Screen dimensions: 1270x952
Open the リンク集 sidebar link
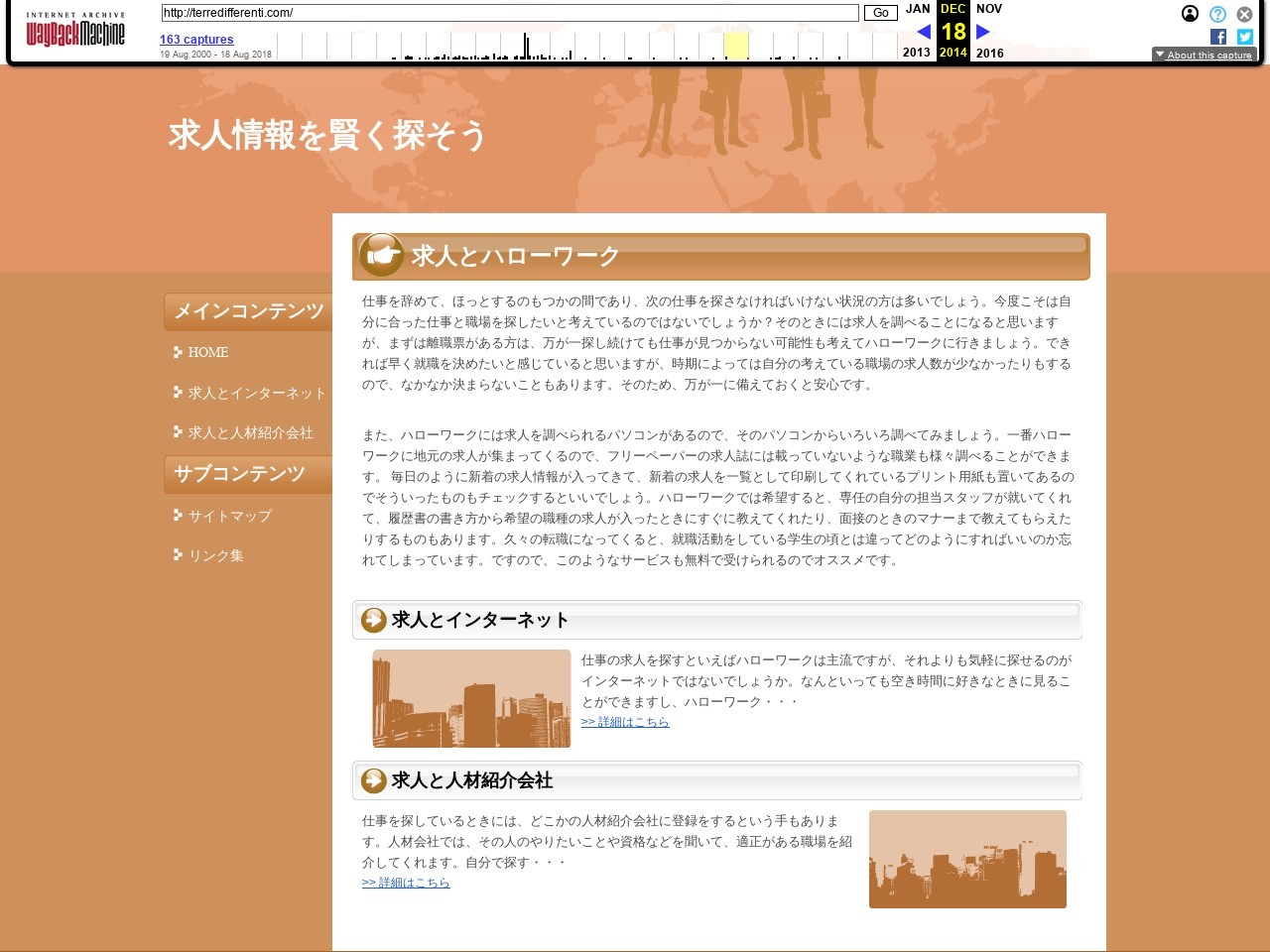tap(215, 555)
